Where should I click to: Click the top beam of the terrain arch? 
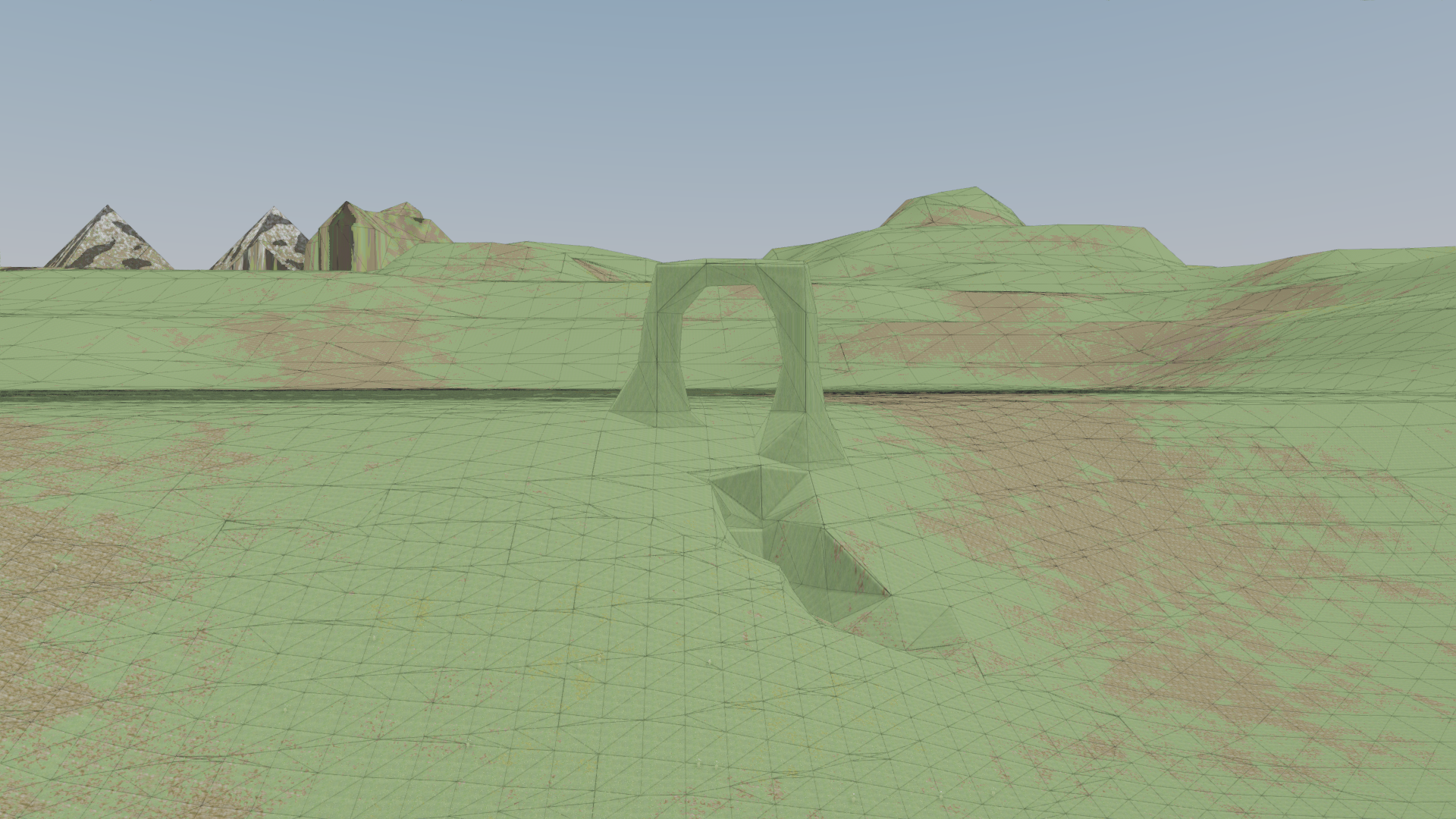pyautogui.click(x=732, y=273)
